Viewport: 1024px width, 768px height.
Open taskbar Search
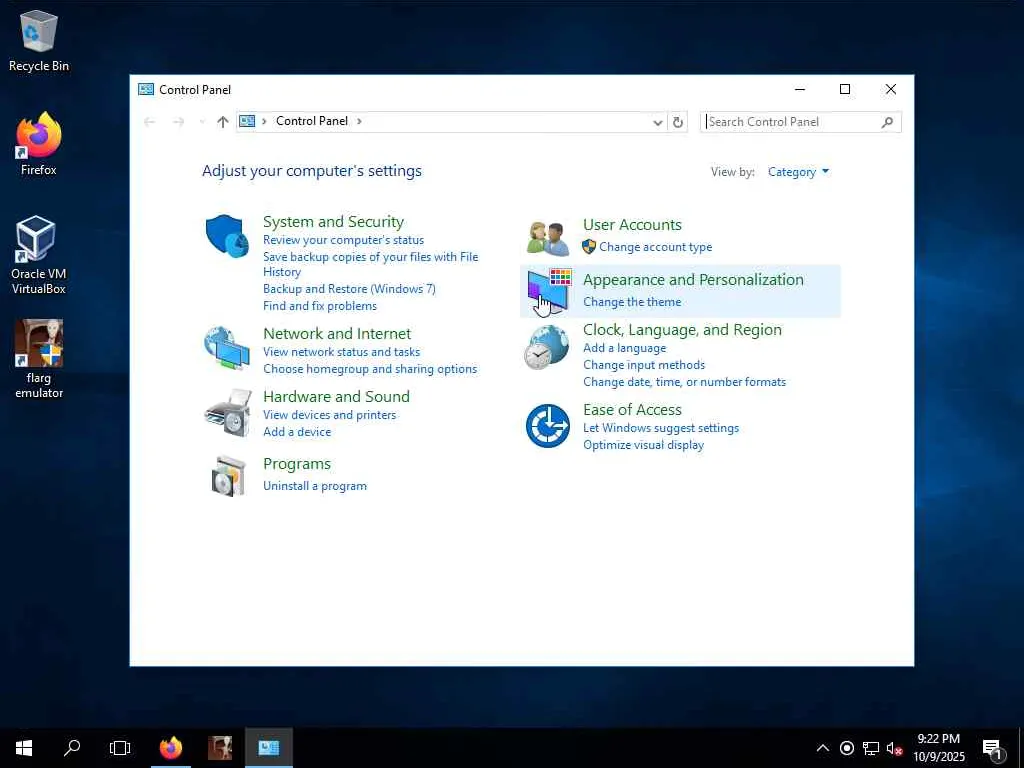pos(72,748)
